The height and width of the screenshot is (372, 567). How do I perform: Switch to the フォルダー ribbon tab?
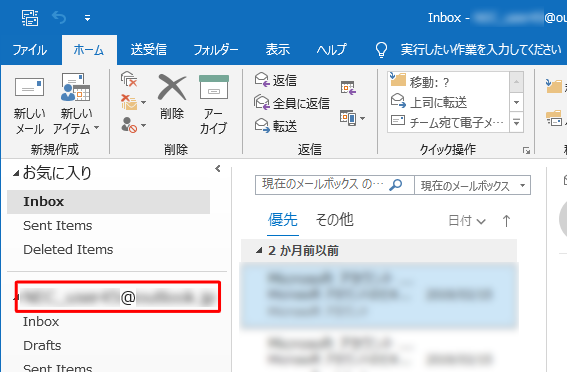tap(216, 50)
